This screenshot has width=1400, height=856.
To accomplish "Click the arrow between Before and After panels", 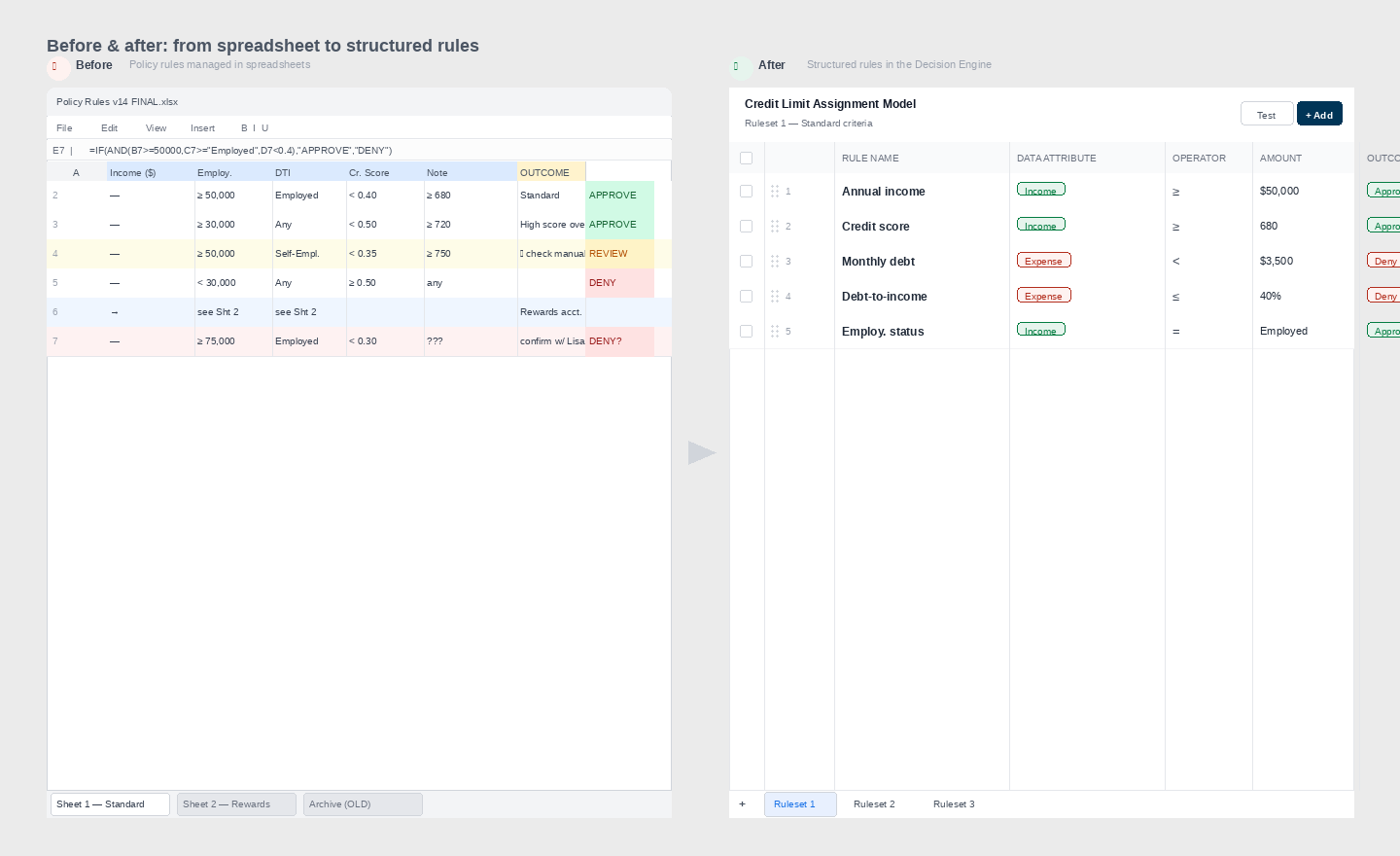I will (701, 452).
